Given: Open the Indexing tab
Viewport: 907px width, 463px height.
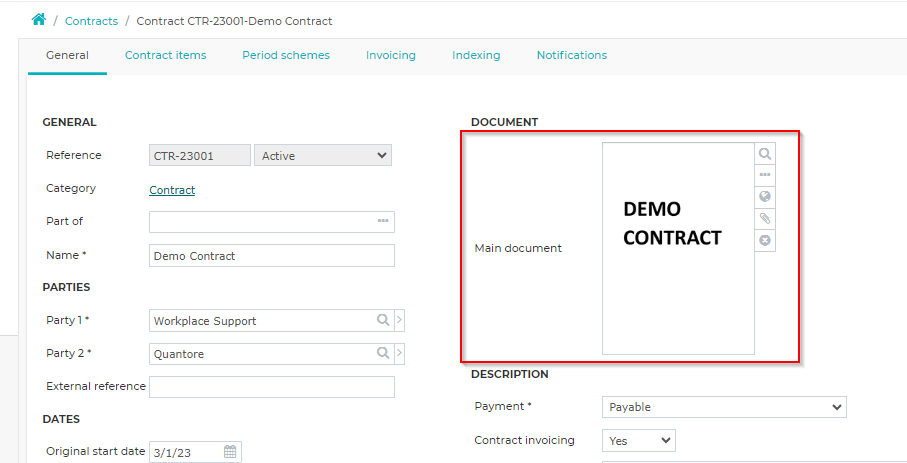Looking at the screenshot, I should [476, 56].
